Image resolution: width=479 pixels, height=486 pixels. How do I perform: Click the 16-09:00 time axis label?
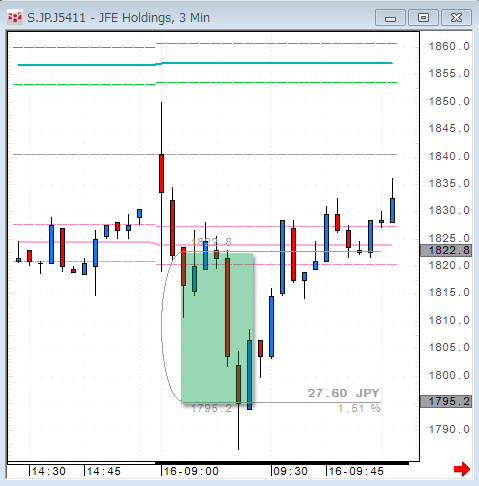pos(191,471)
